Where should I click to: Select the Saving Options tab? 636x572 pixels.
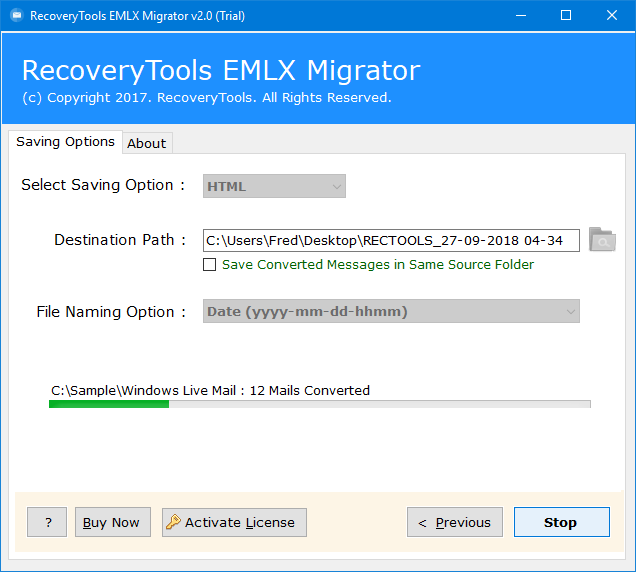(x=65, y=142)
